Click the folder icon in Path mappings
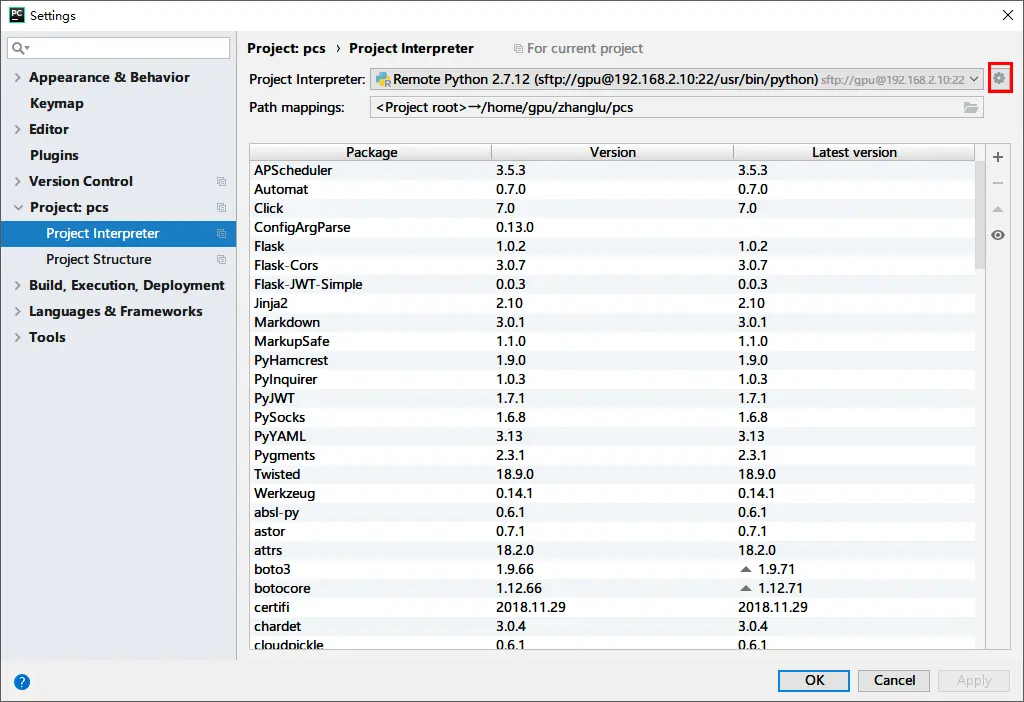This screenshot has height=702, width=1024. [971, 107]
